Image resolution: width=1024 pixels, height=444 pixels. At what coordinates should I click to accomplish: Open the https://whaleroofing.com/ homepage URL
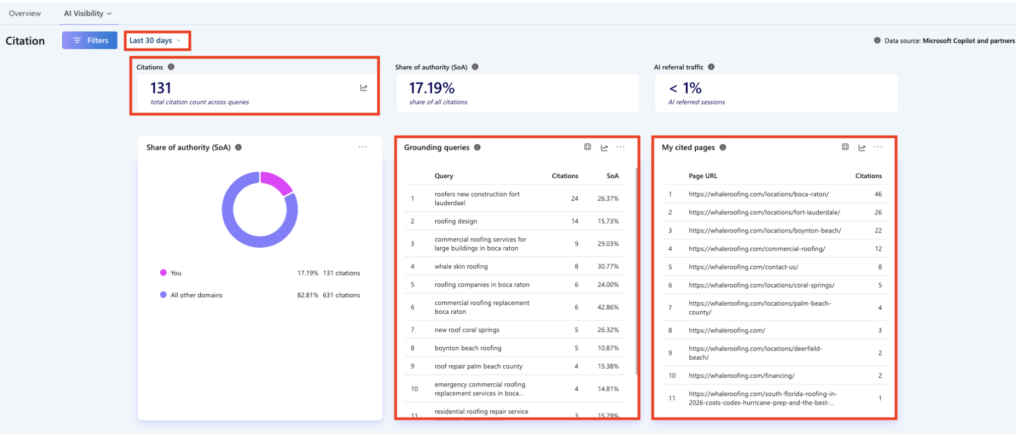[x=727, y=330]
